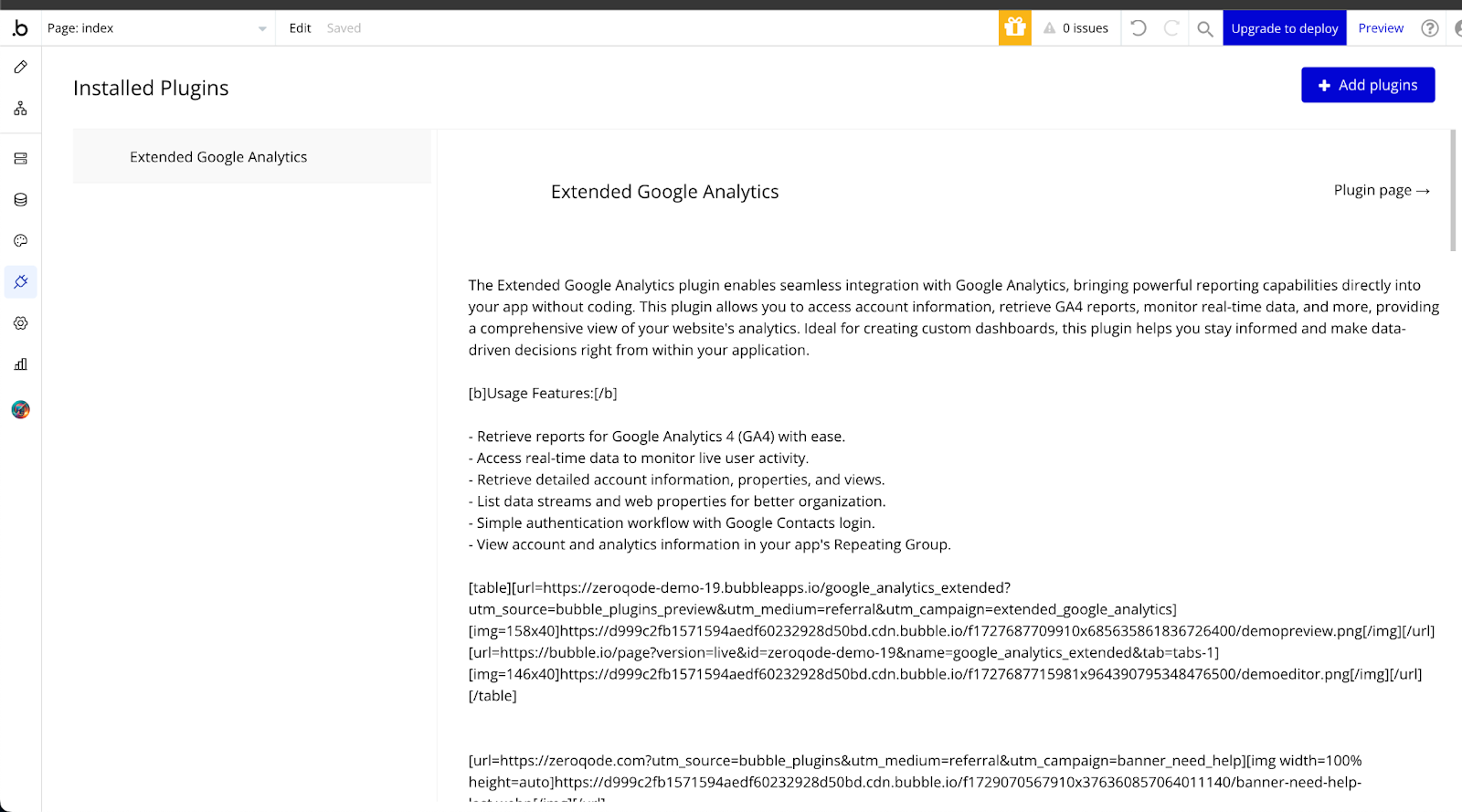Open the search magnifier tool
The width and height of the screenshot is (1462, 812).
click(1205, 28)
